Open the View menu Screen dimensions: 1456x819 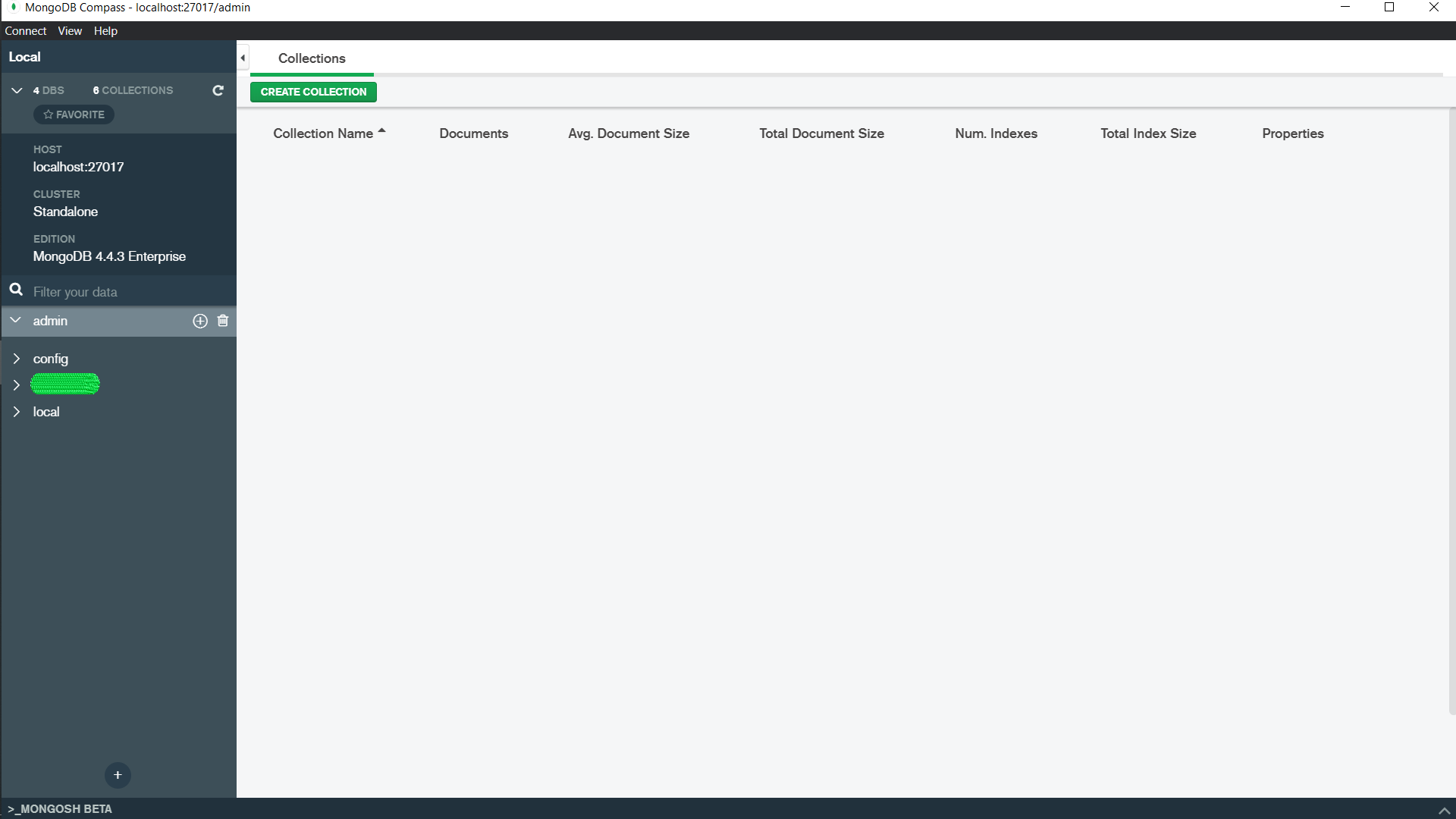(69, 30)
